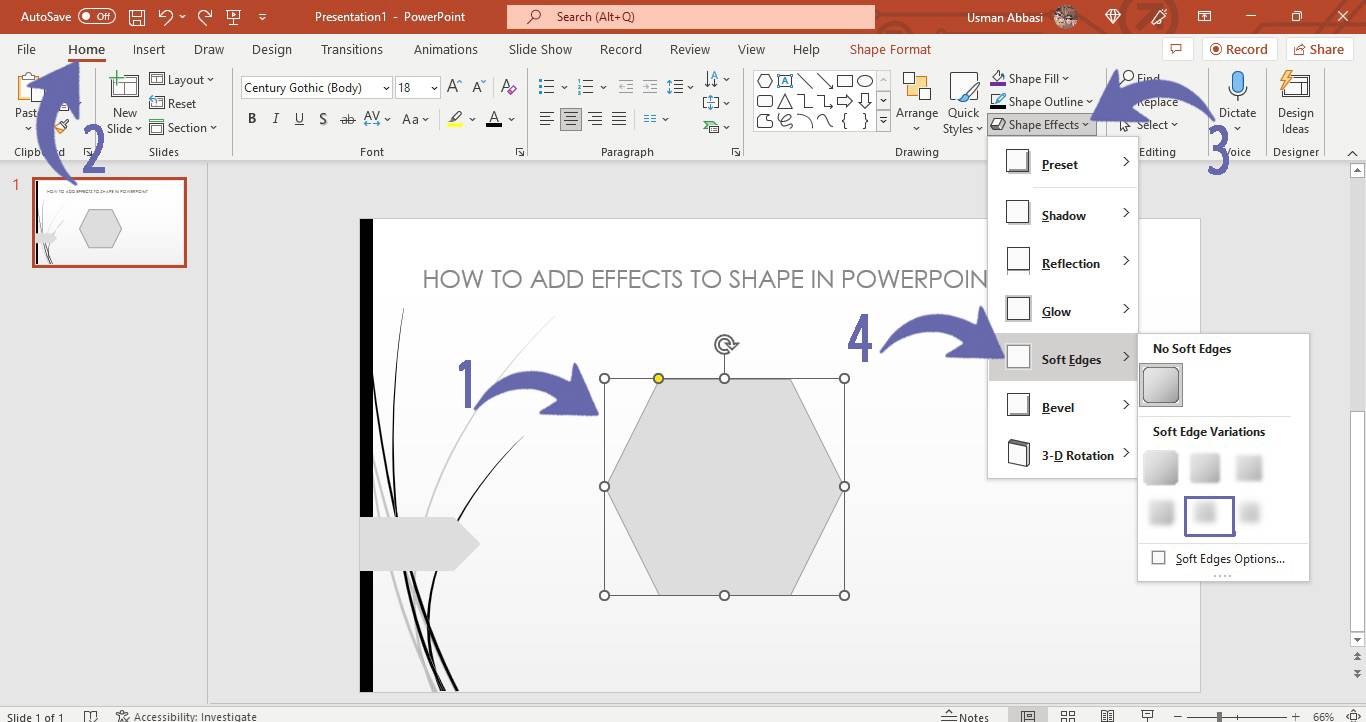
Task: Open Design Ideas pane
Action: pyautogui.click(x=1295, y=103)
